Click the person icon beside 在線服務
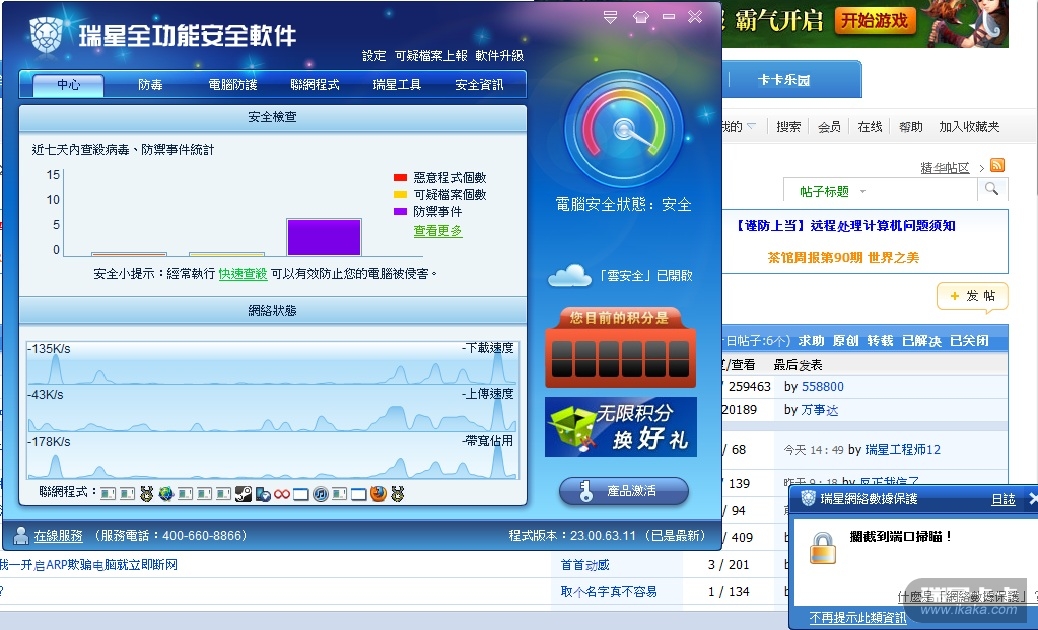Viewport: 1038px width, 630px height. point(21,535)
